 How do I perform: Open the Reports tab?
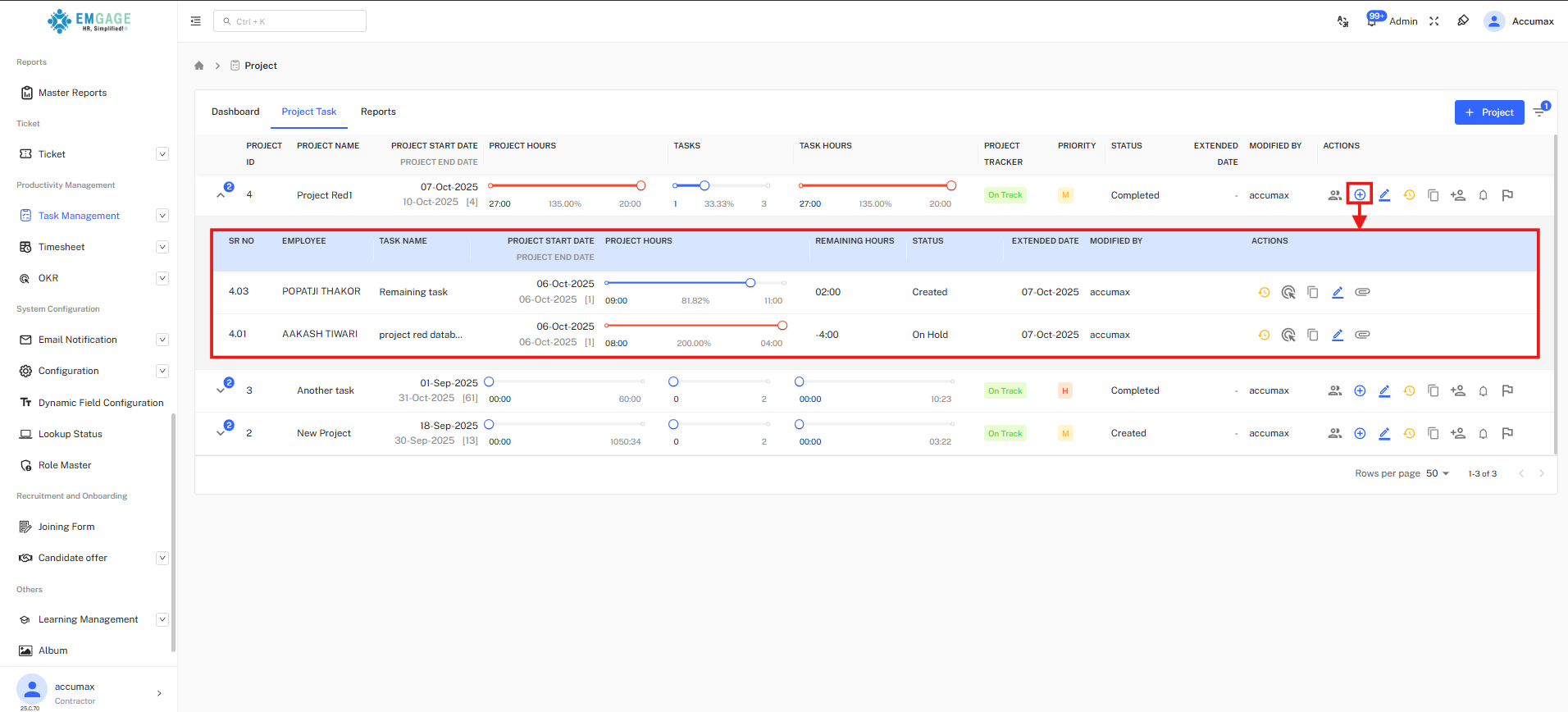coord(378,112)
